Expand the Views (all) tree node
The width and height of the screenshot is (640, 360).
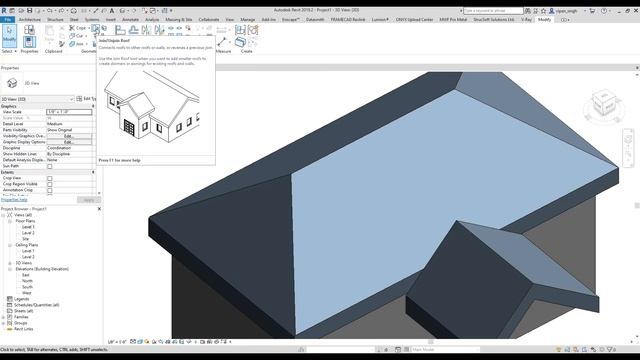pos(3,215)
